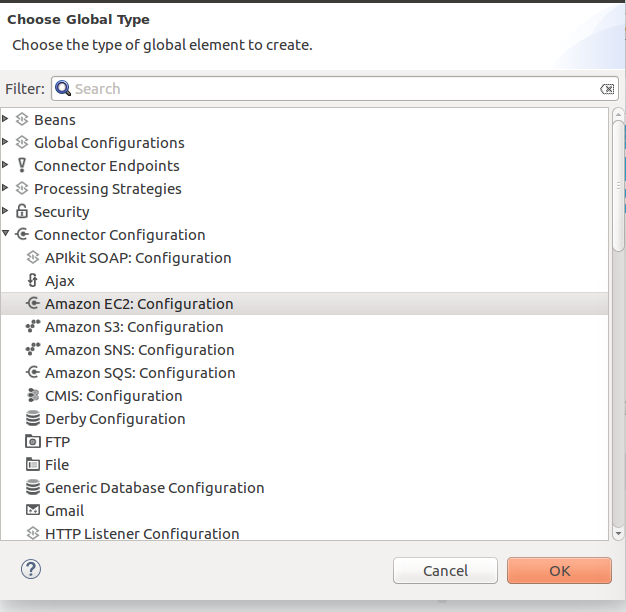Select the 'Gmail' entry
This screenshot has width=626, height=612.
click(304, 511)
